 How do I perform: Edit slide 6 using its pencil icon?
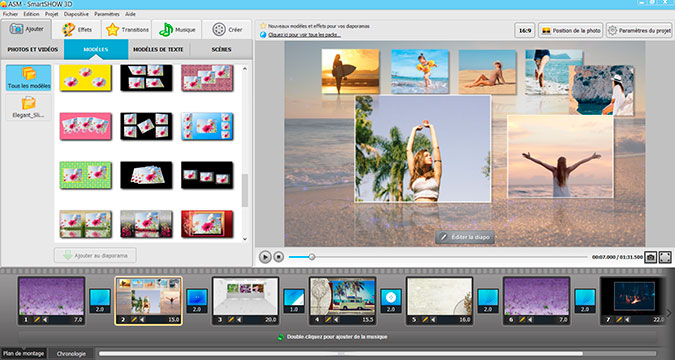(522, 320)
